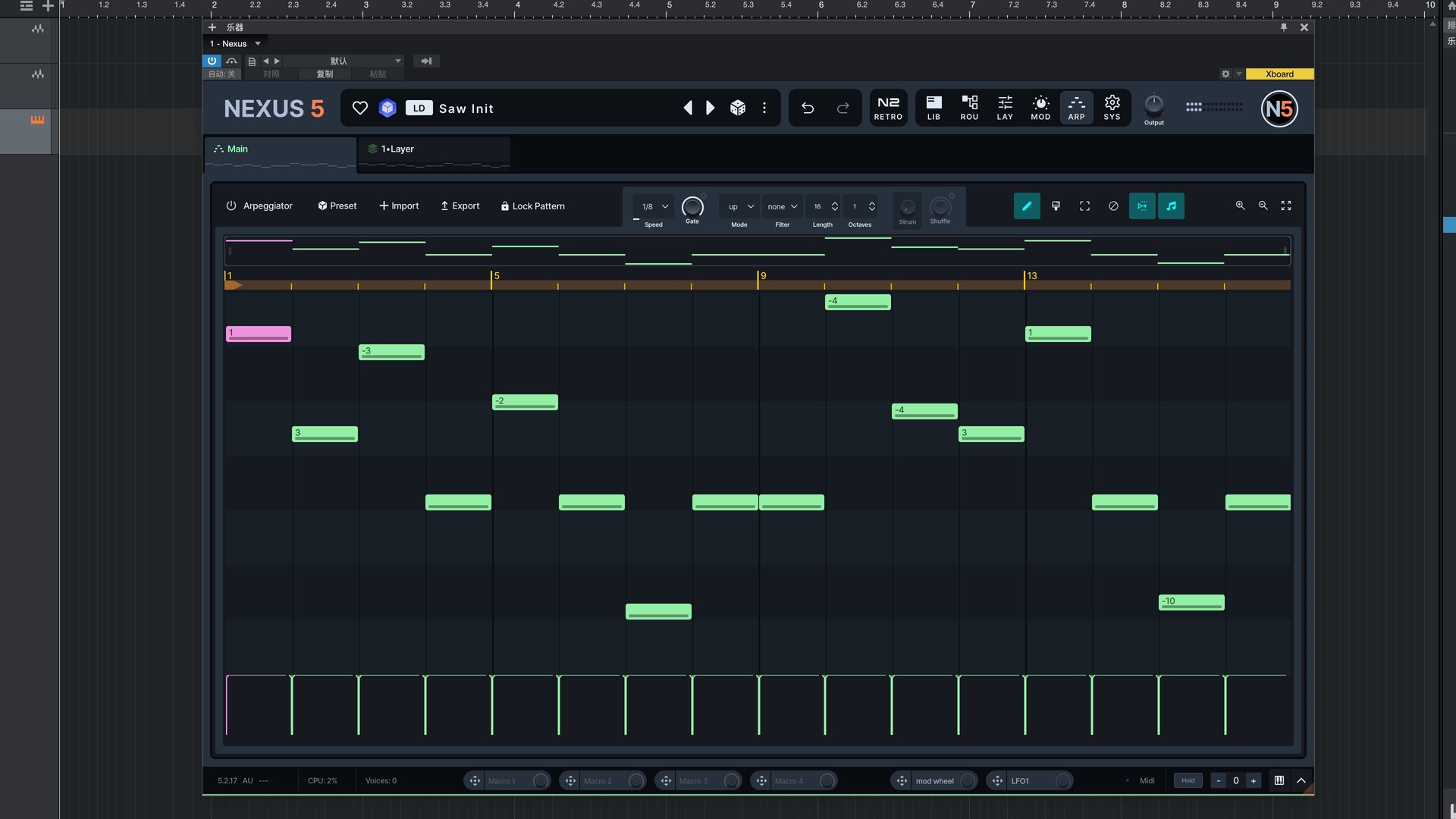Open the LAY layer page

[x=1005, y=108]
